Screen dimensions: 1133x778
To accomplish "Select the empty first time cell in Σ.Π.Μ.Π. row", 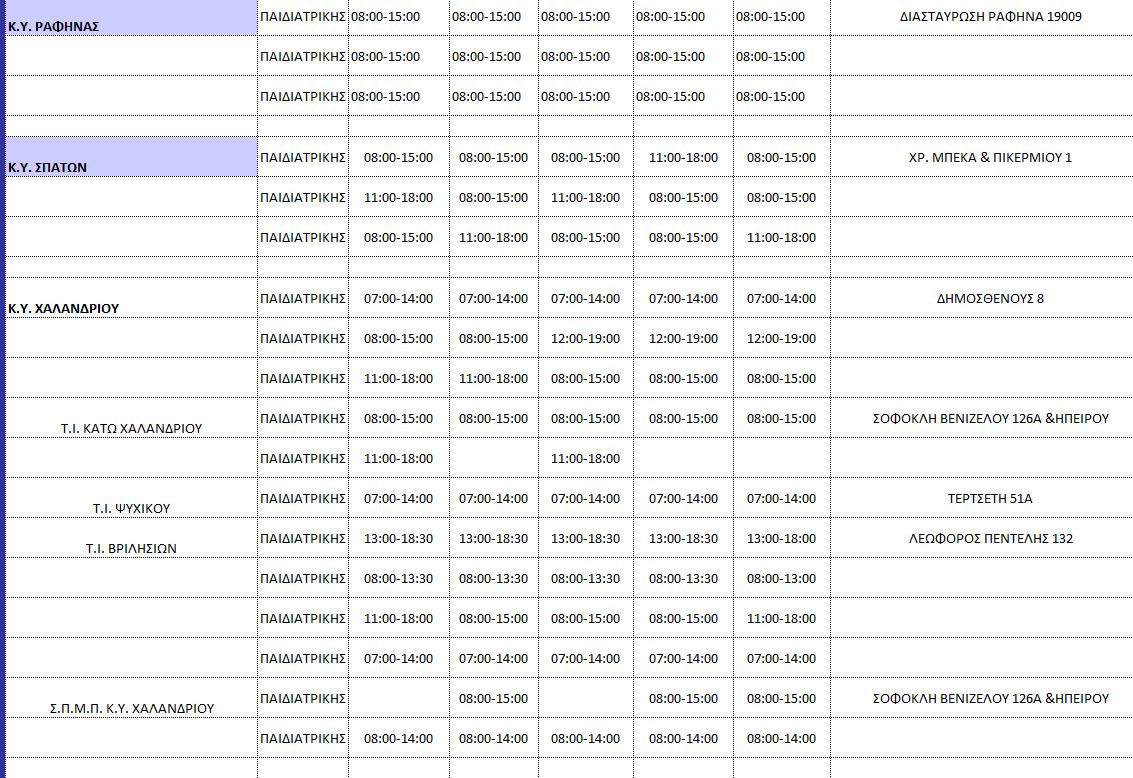I will point(398,698).
